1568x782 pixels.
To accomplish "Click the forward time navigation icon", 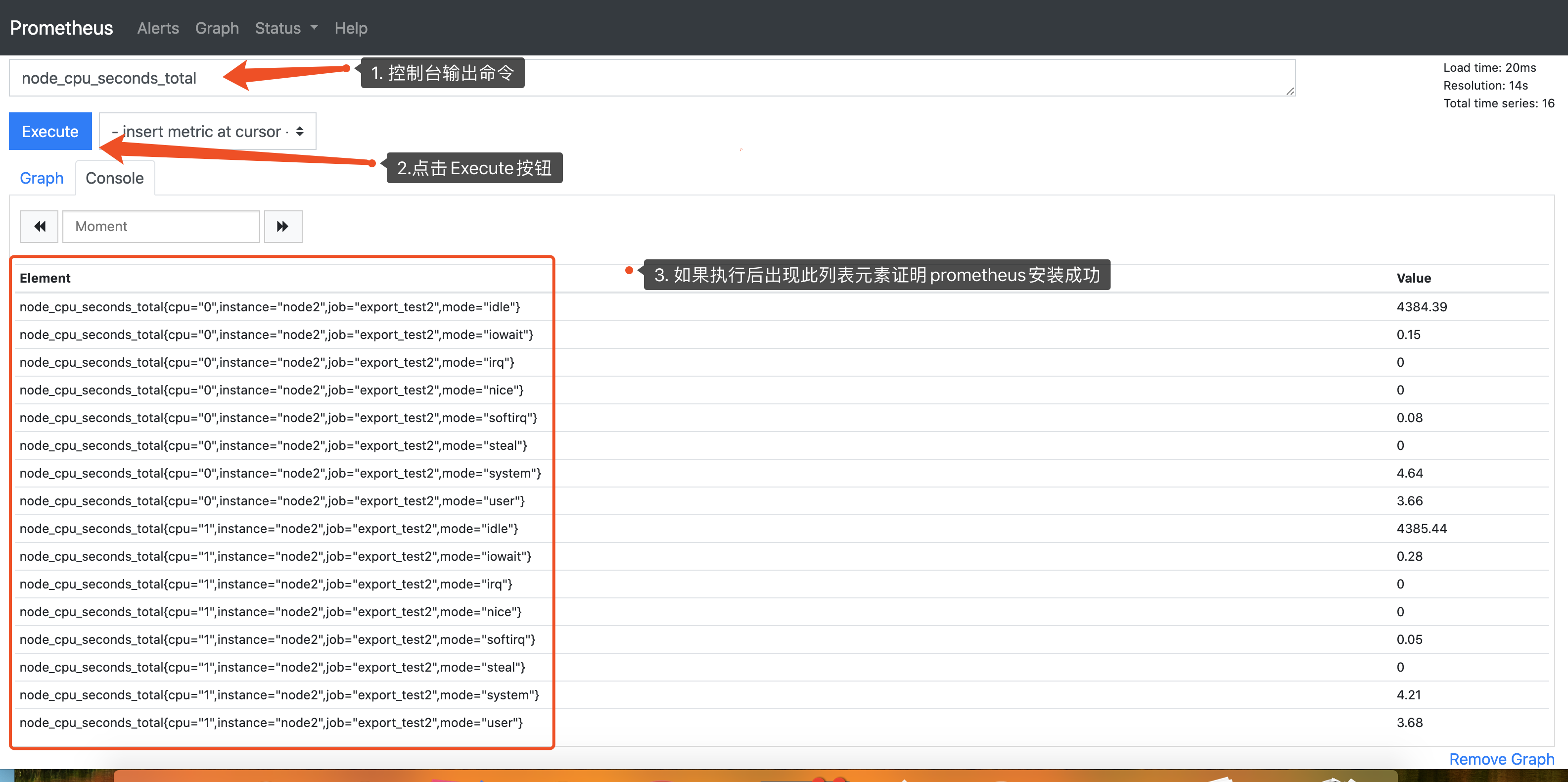I will pos(282,226).
